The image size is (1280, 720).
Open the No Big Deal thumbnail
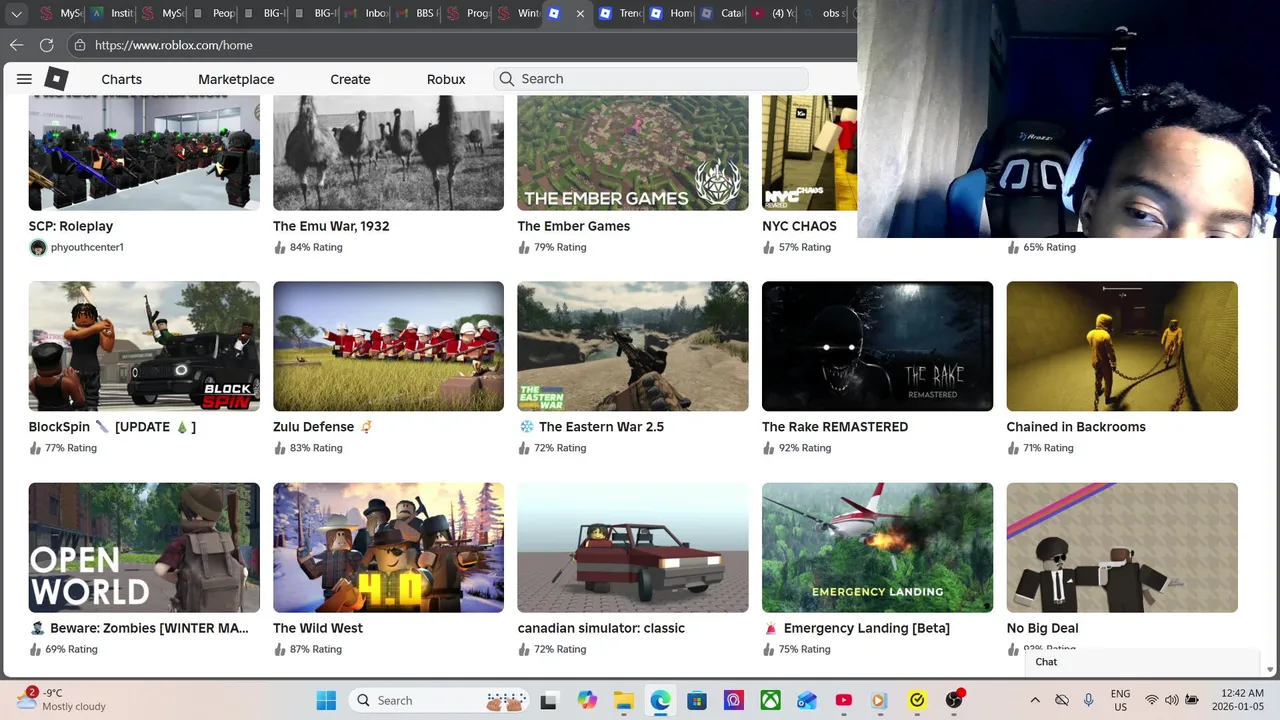[x=1122, y=548]
